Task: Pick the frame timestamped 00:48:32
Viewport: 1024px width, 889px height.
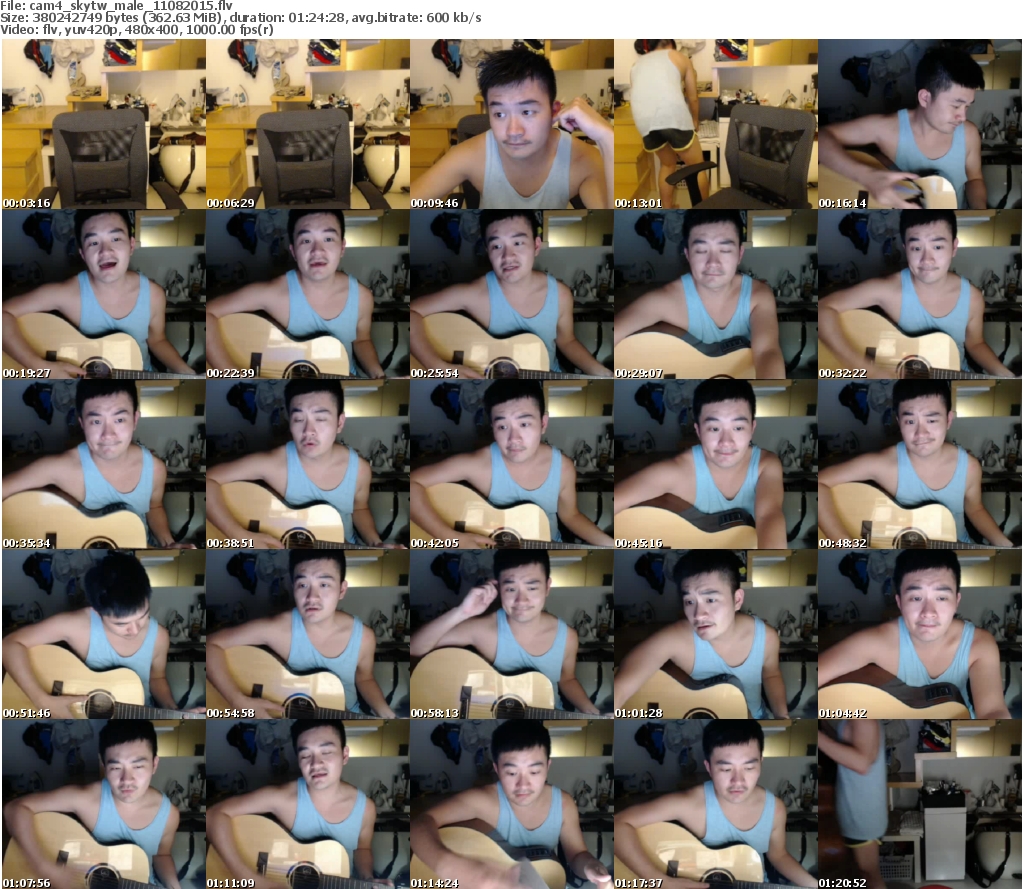Action: pyautogui.click(x=920, y=464)
